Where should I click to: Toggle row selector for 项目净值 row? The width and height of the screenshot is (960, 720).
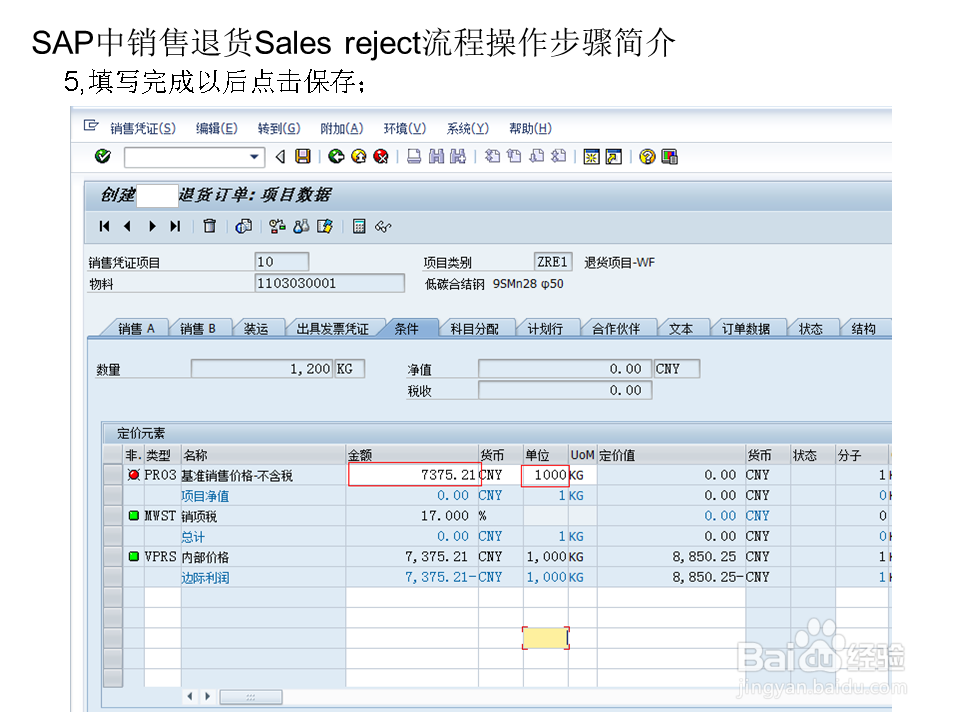pyautogui.click(x=113, y=495)
